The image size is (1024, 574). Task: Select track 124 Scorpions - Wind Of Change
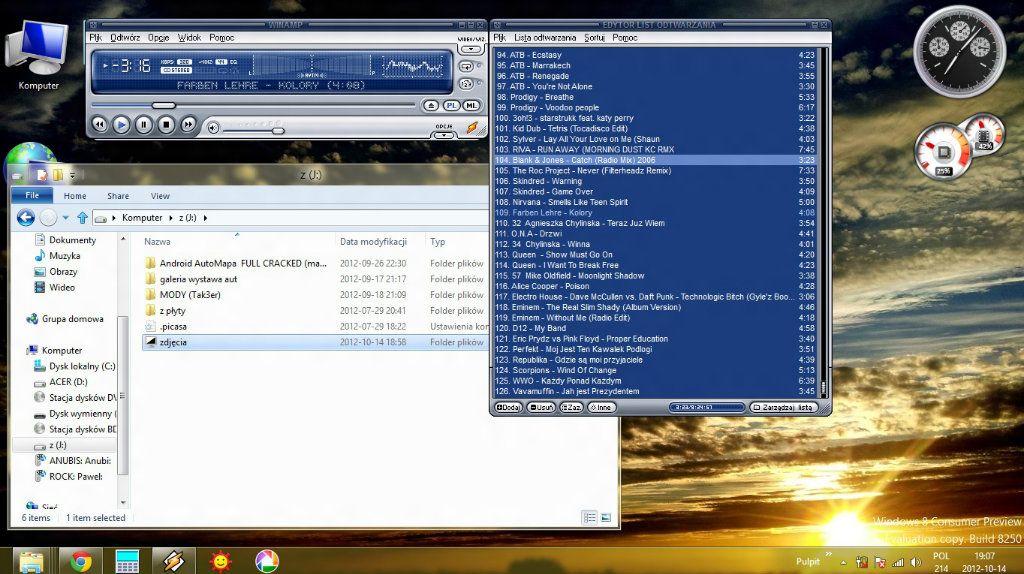point(655,370)
